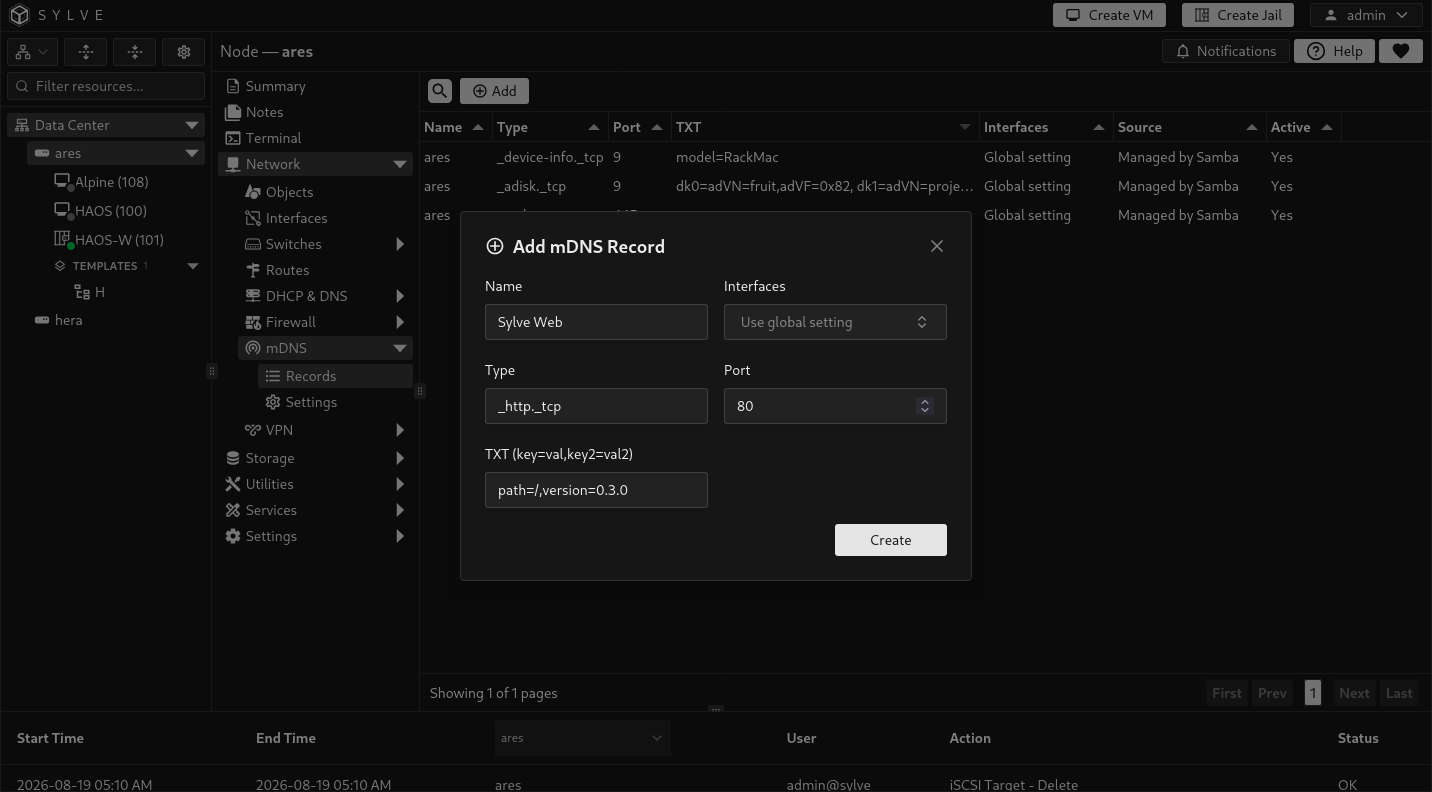The height and width of the screenshot is (792, 1432).
Task: Open the resource tree settings gear
Action: pos(184,52)
